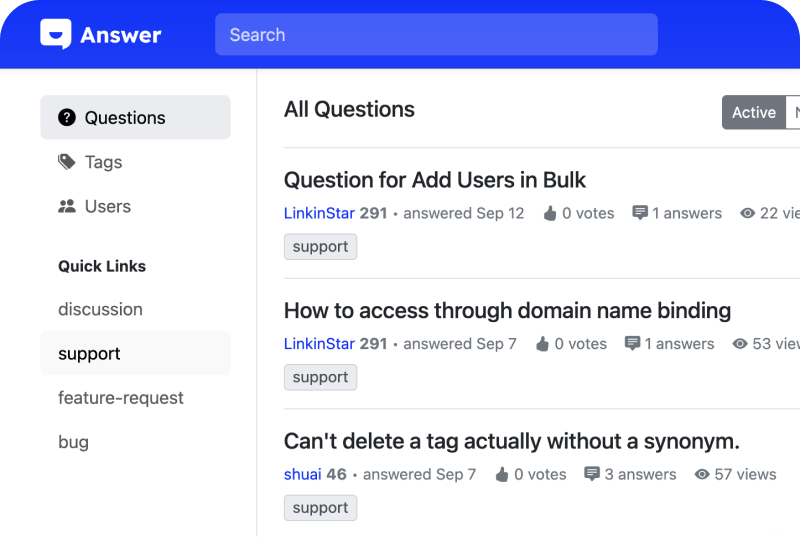This screenshot has height=537, width=800.
Task: Open 'How to access through domain name binding'
Action: 508,311
